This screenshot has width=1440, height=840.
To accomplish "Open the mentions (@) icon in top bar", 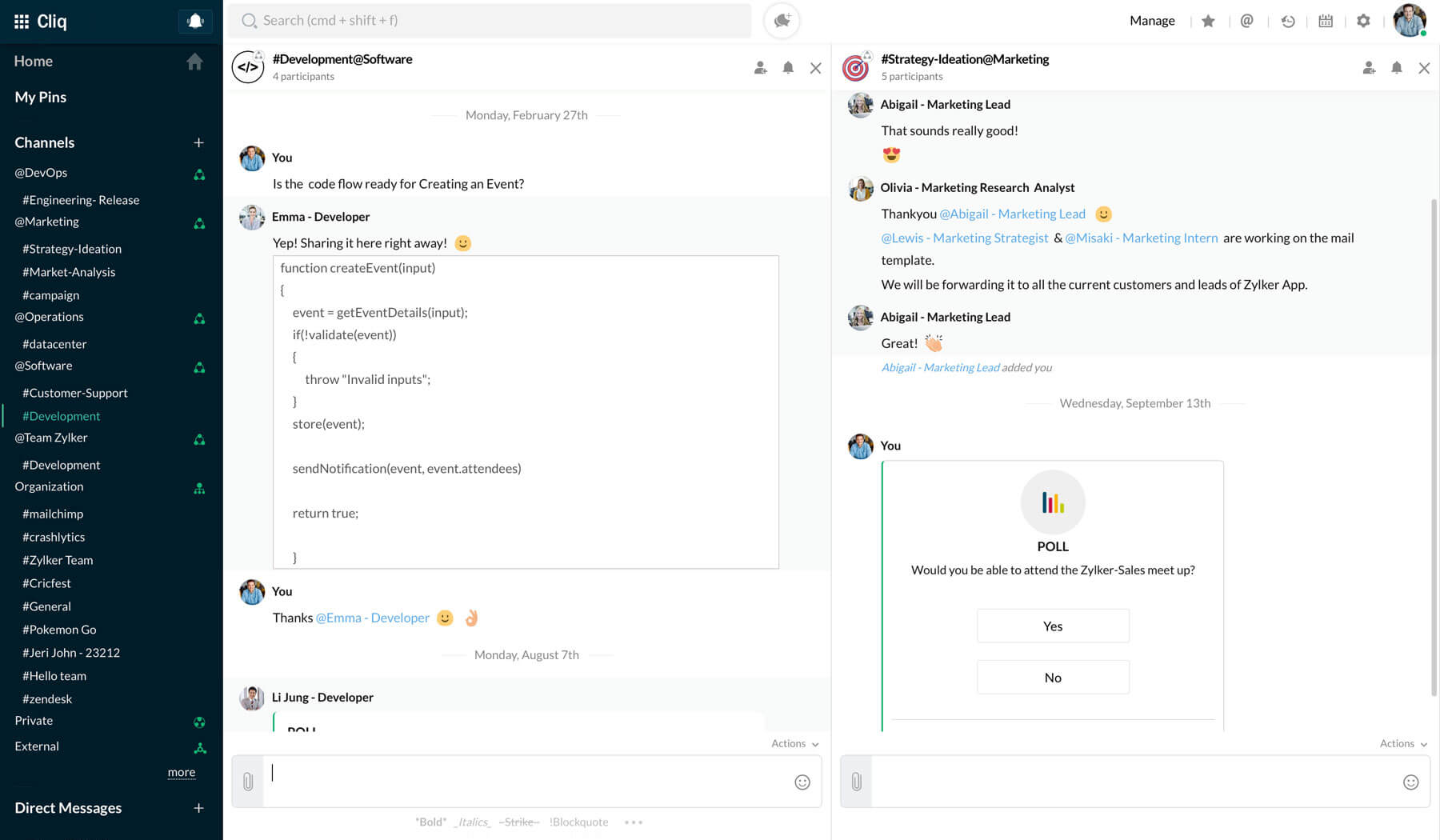I will pyautogui.click(x=1246, y=20).
